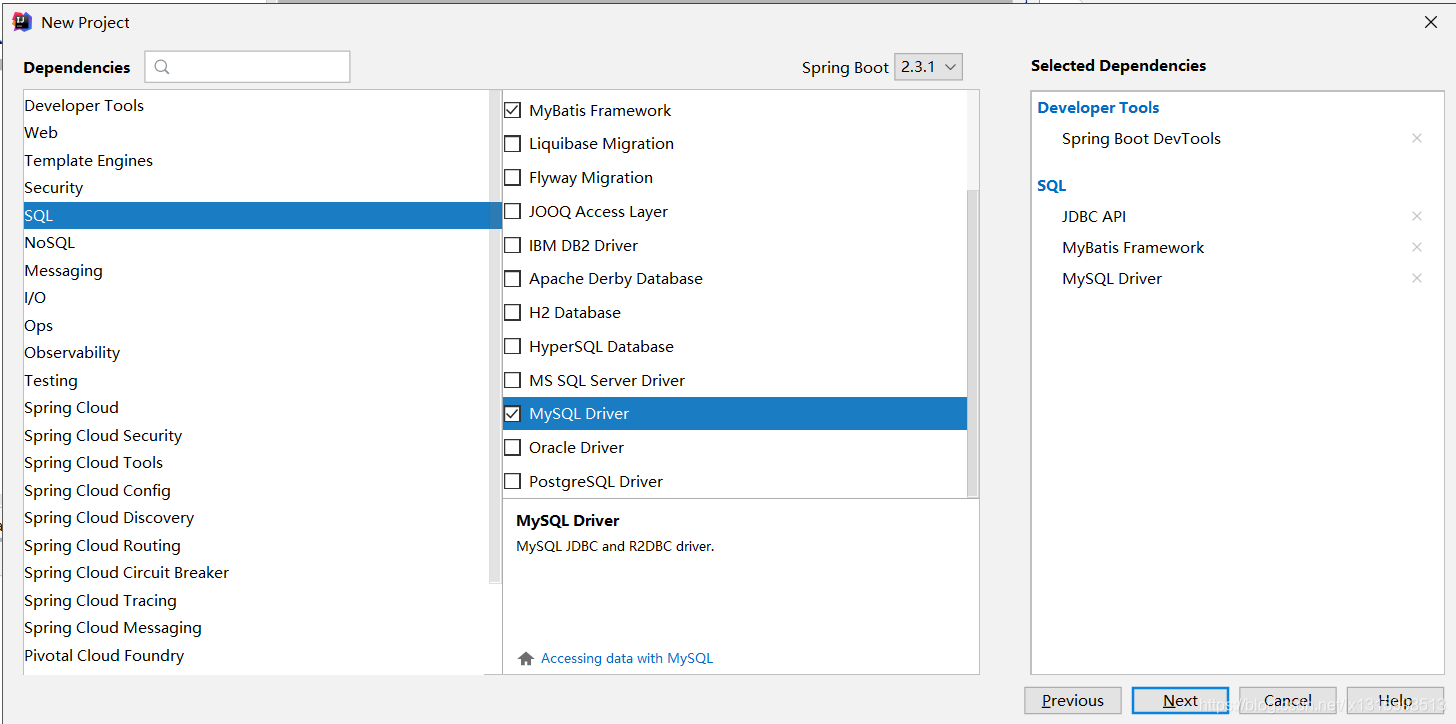The height and width of the screenshot is (724, 1456).
Task: Check MS SQL Server Driver checkbox
Action: (512, 380)
